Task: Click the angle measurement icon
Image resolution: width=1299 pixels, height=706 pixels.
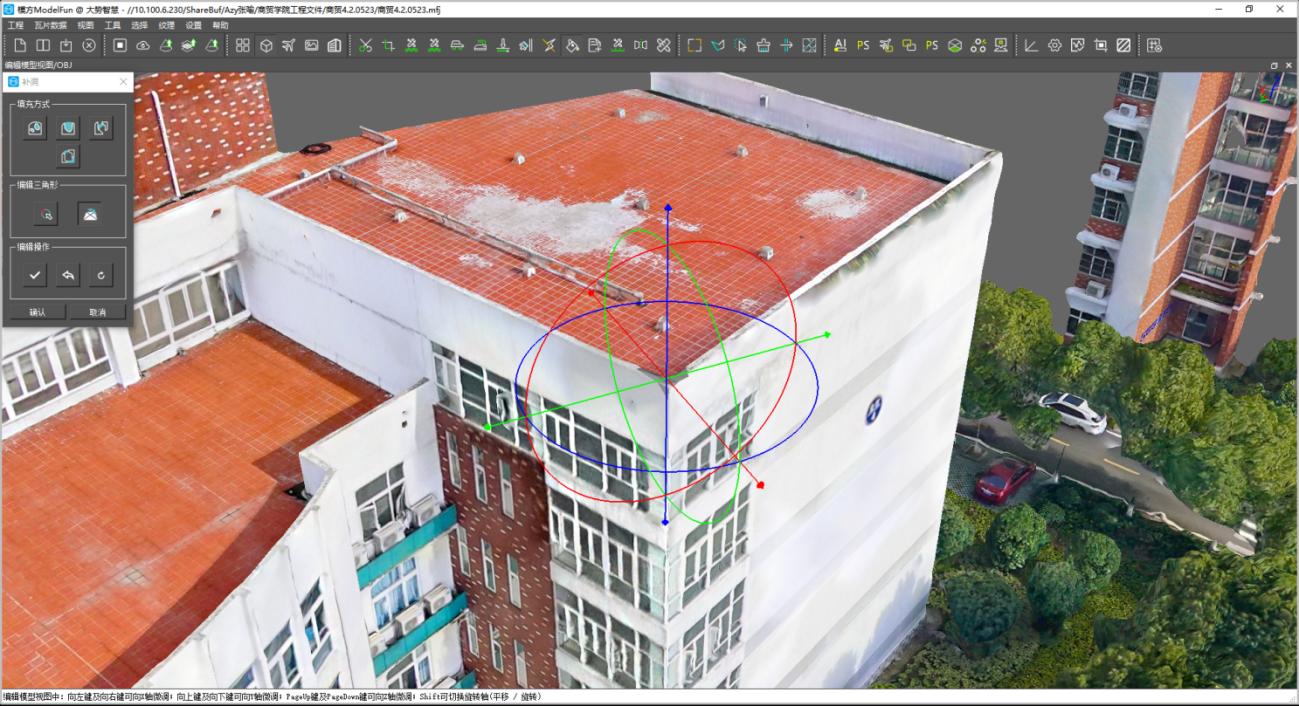Action: coord(1031,45)
